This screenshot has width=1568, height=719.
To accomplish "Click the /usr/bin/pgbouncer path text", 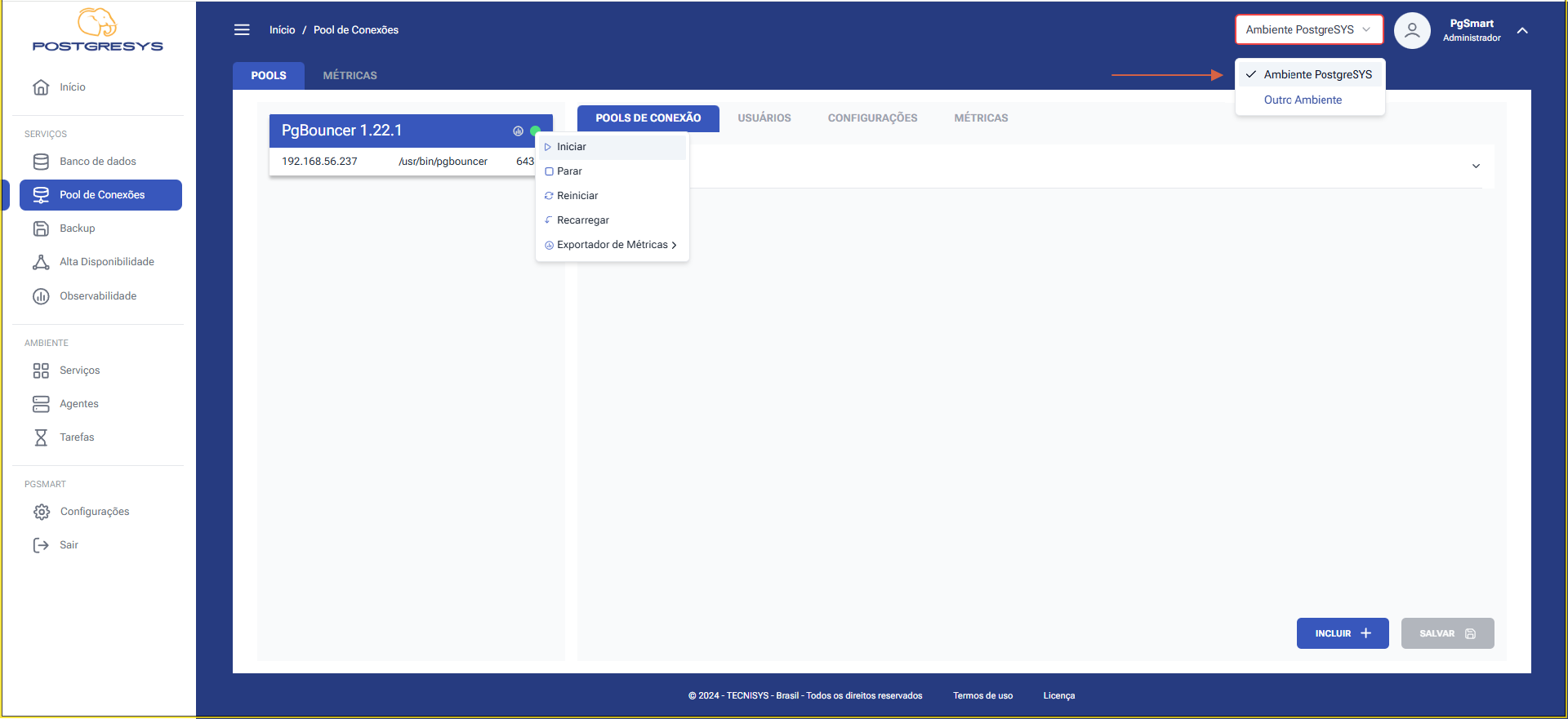I will [443, 162].
